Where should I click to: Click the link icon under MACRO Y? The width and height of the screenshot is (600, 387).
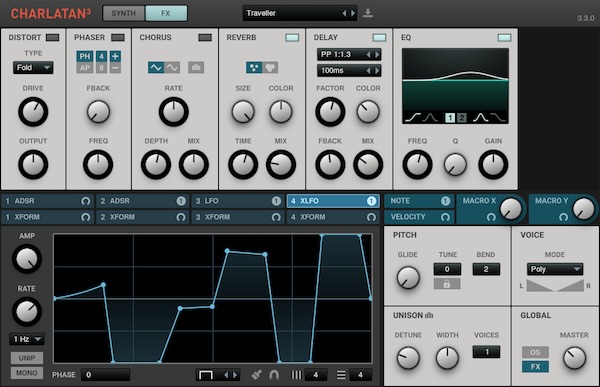[563, 217]
